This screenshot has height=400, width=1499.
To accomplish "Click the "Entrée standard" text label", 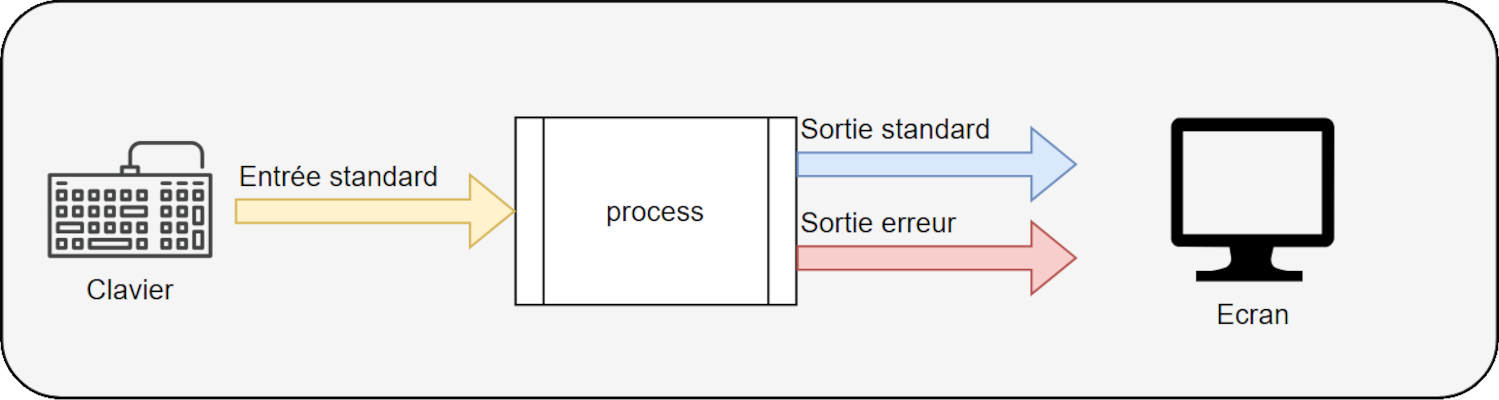I will coord(339,177).
